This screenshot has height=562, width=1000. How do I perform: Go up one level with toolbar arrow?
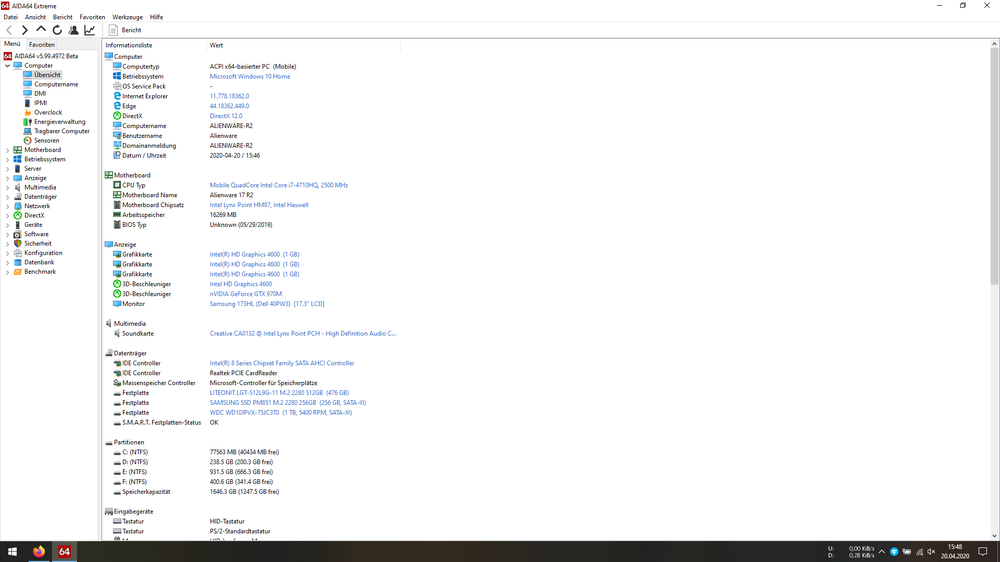(x=41, y=30)
